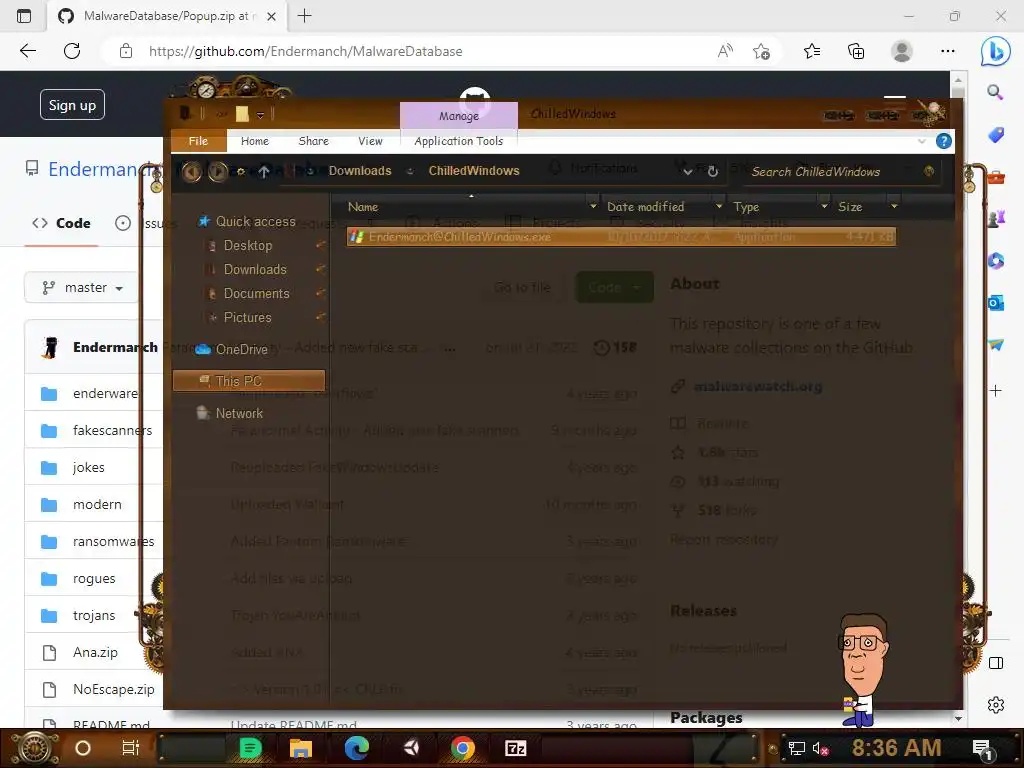1024x768 pixels.
Task: Click the steampunk Start button in taskbar
Action: [x=35, y=748]
